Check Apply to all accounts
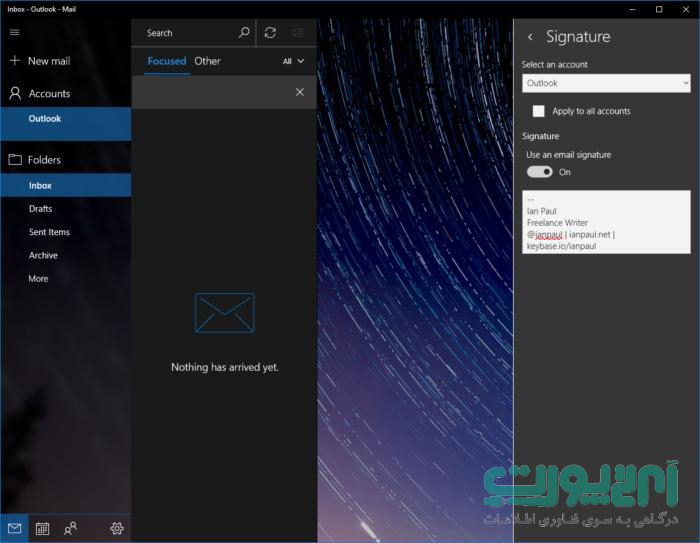Image resolution: width=700 pixels, height=543 pixels. pos(539,111)
